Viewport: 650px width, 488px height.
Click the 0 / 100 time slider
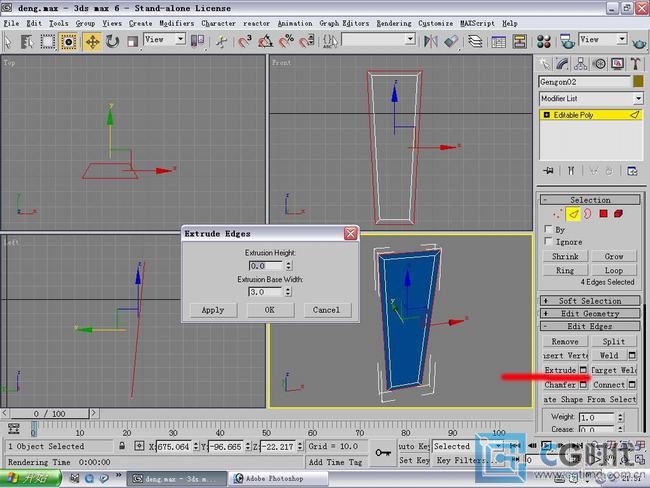click(x=49, y=413)
